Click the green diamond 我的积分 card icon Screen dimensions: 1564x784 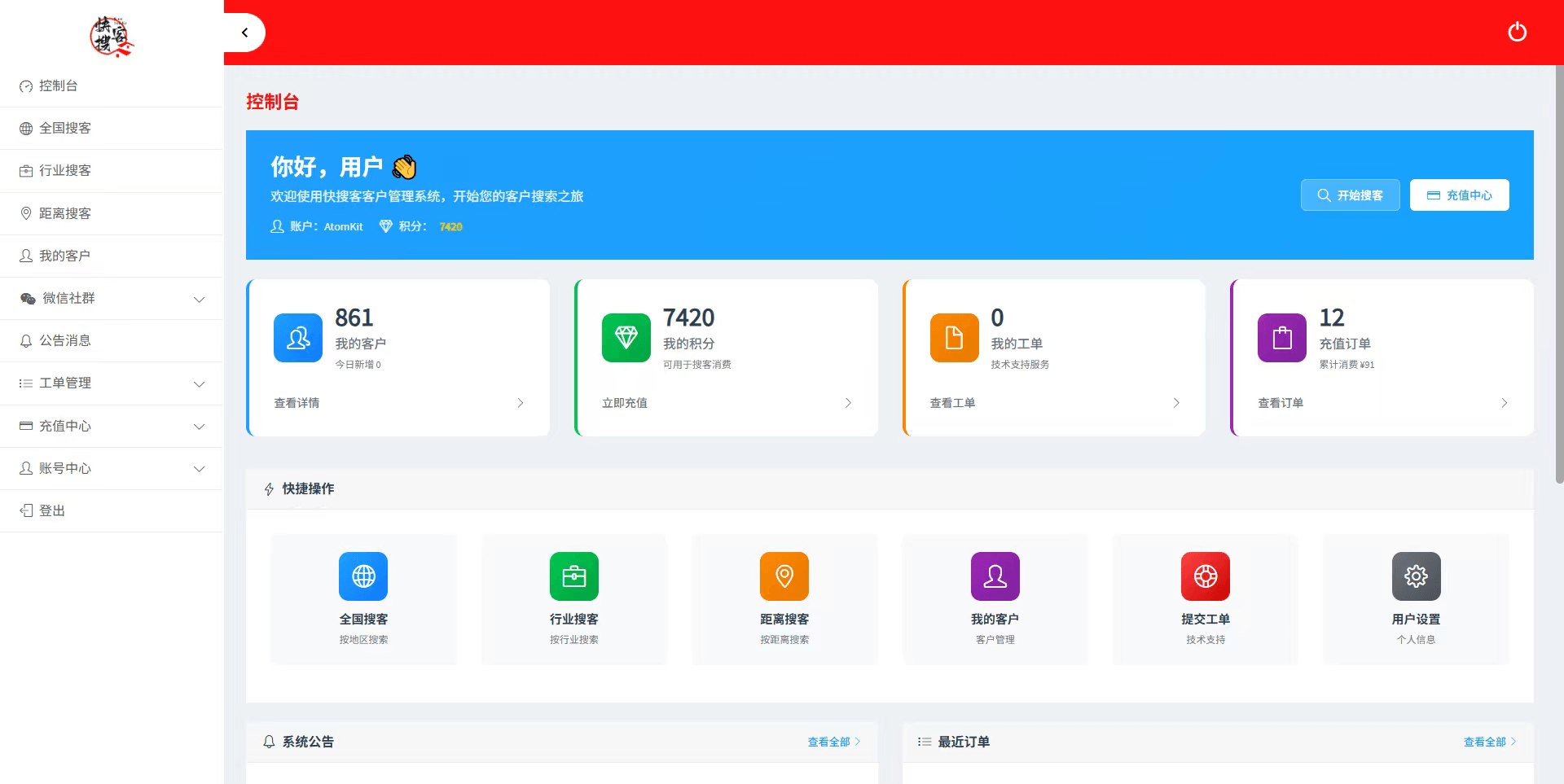click(x=626, y=337)
